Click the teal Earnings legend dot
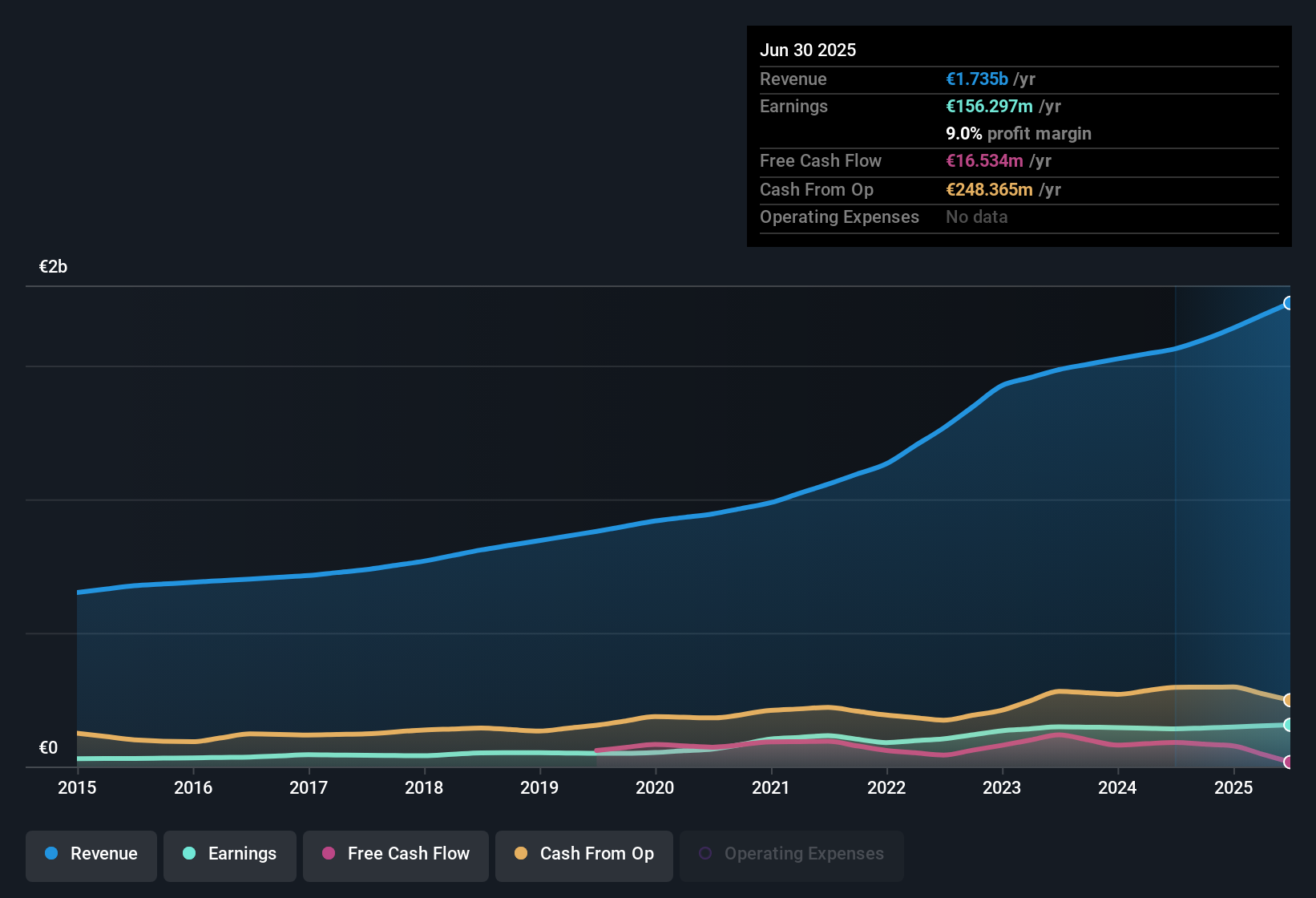 189,855
